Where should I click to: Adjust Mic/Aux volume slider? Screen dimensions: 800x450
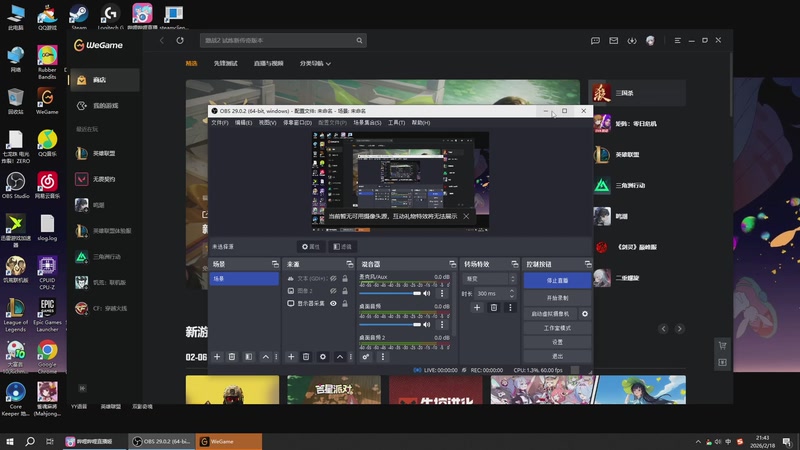(390, 293)
